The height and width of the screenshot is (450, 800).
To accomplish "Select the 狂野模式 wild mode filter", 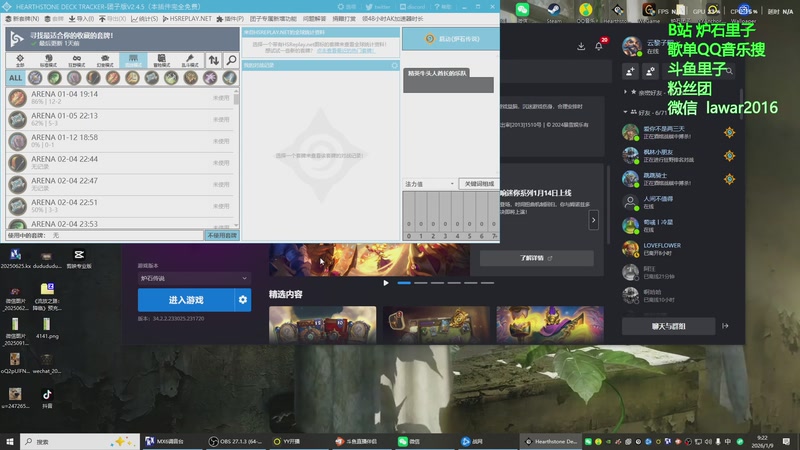I will (77, 61).
